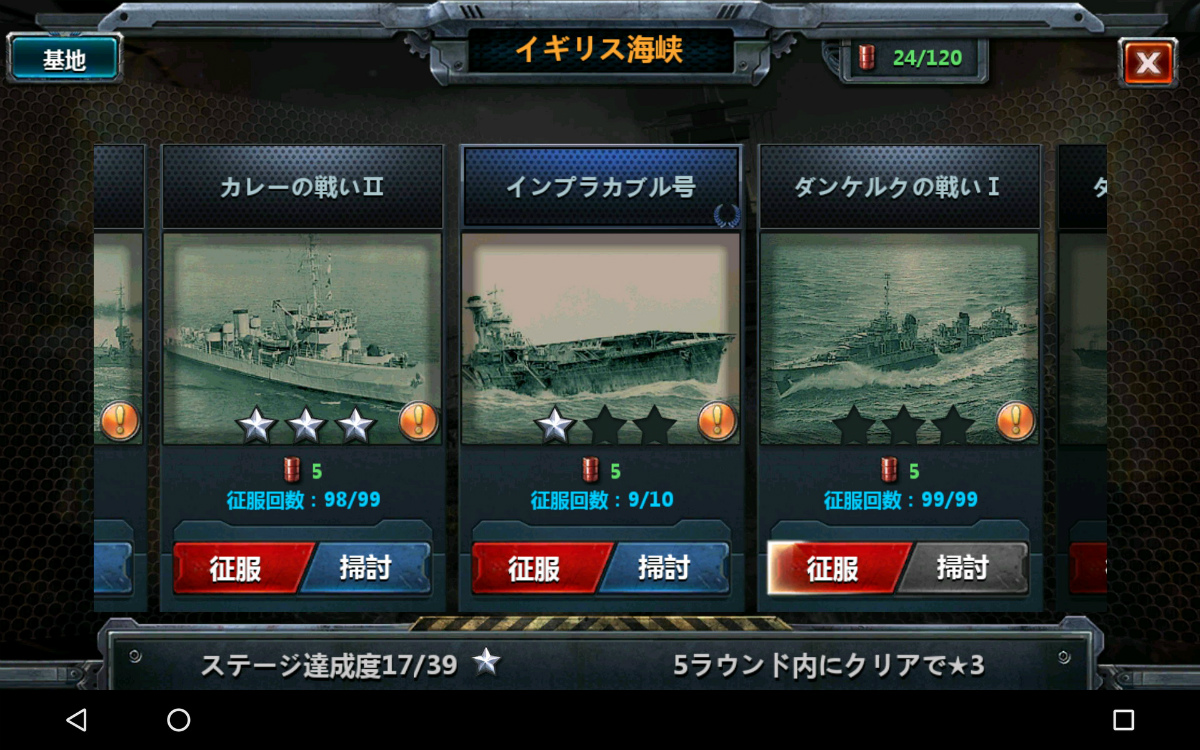Tap the star icon next to ステージ達成度17/39
1200x750 pixels.
click(486, 662)
